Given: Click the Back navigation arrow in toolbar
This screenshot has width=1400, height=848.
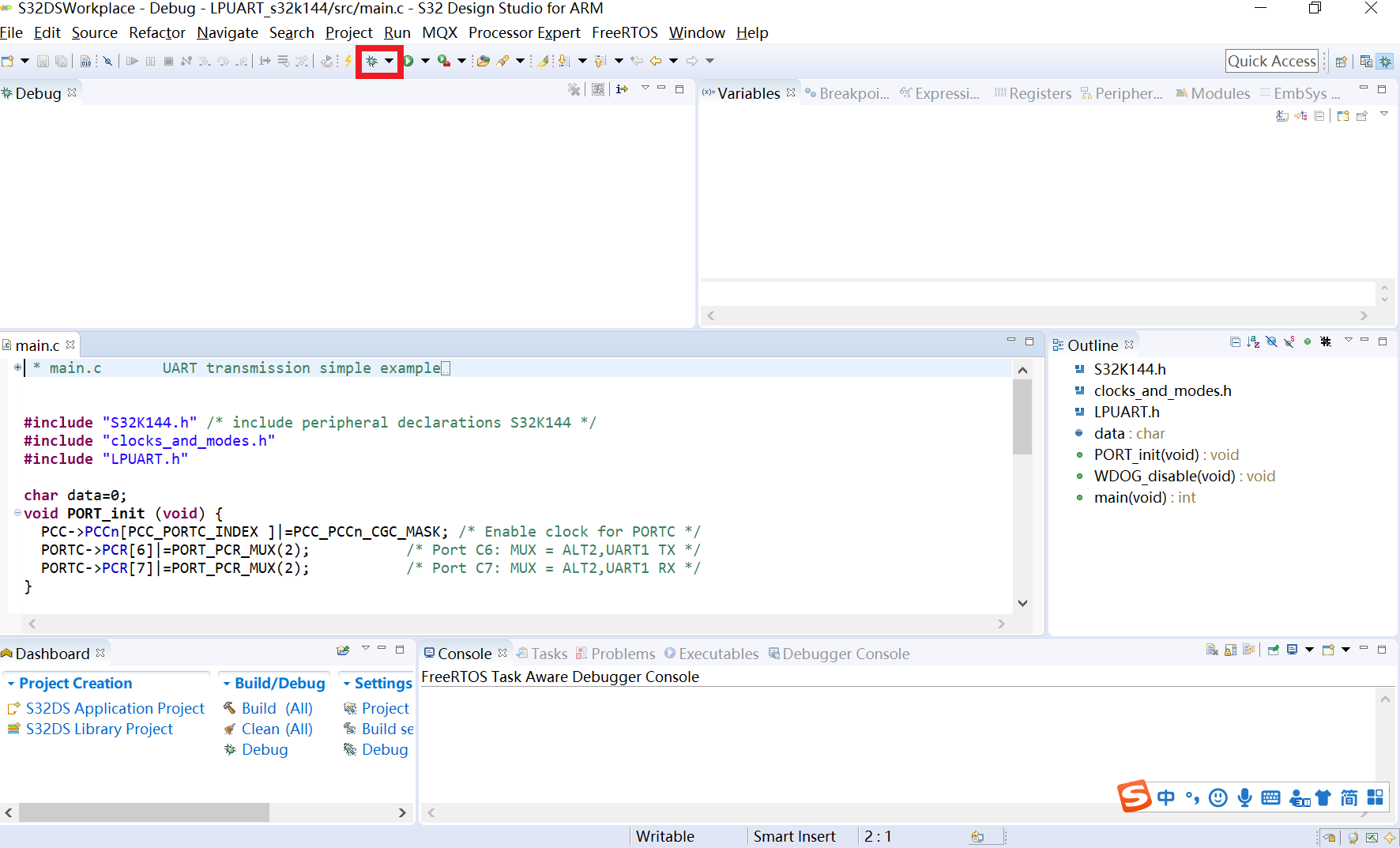Looking at the screenshot, I should pos(656,61).
